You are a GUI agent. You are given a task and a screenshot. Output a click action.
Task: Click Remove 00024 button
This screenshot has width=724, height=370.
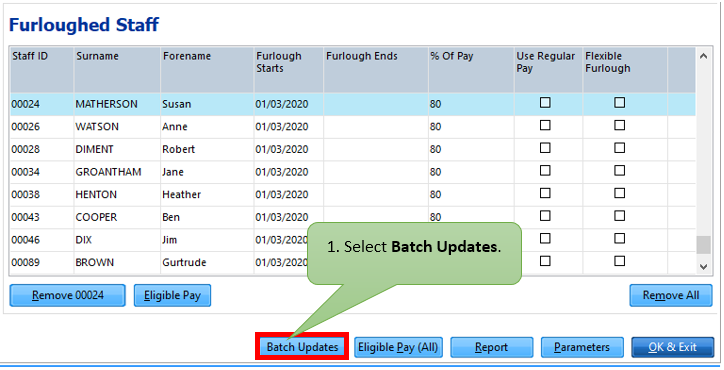(x=67, y=295)
